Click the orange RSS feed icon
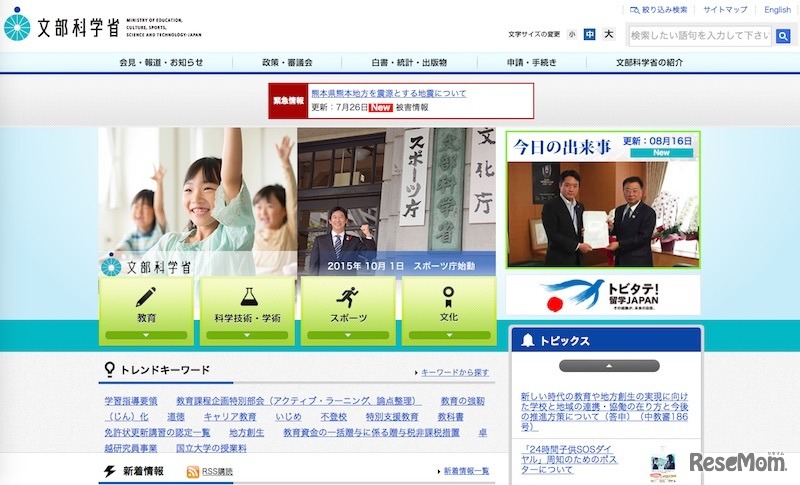 click(x=193, y=472)
